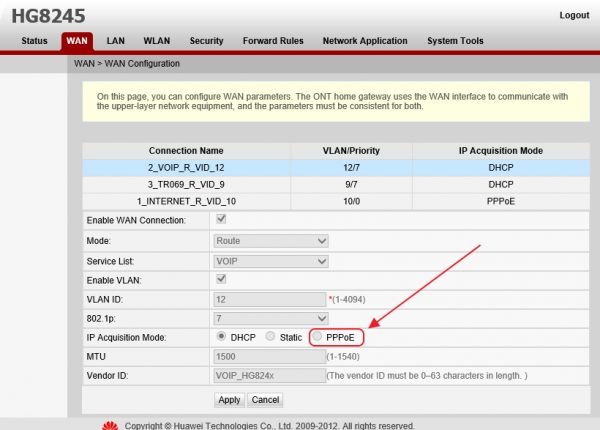
Task: Select the PPPoE radio button
Action: 317,336
